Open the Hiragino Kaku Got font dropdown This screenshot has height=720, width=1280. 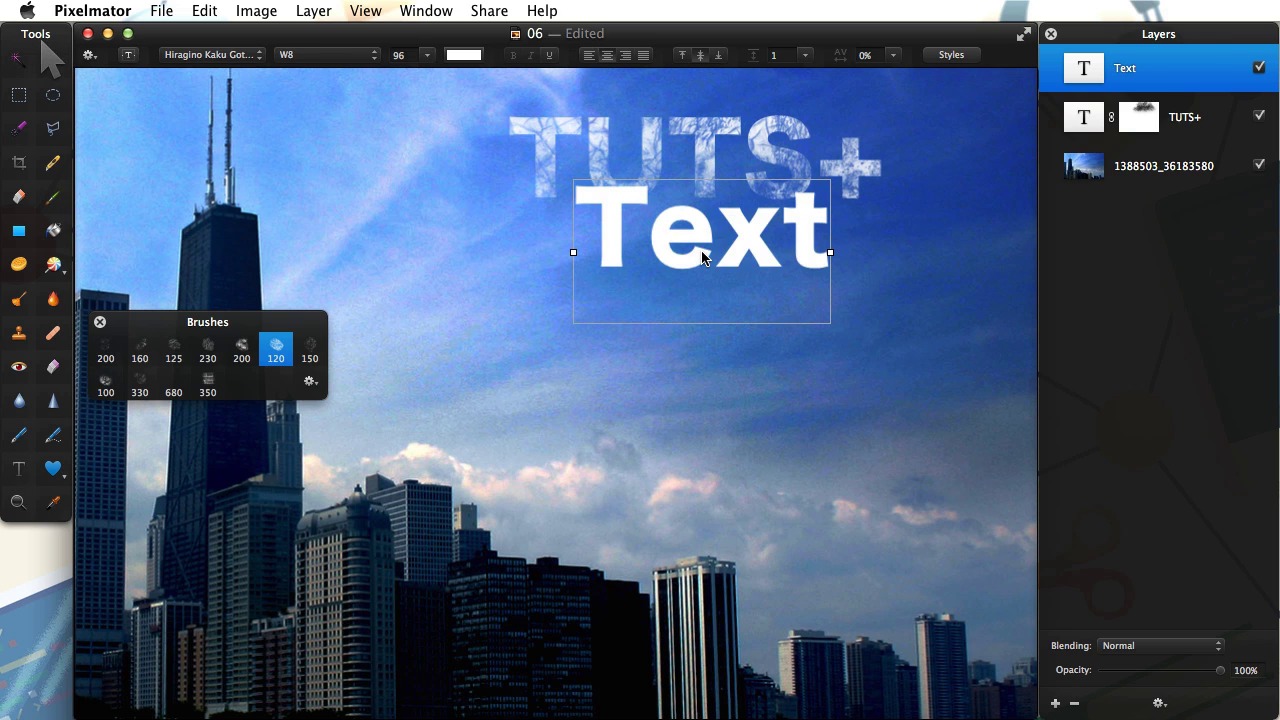point(213,55)
